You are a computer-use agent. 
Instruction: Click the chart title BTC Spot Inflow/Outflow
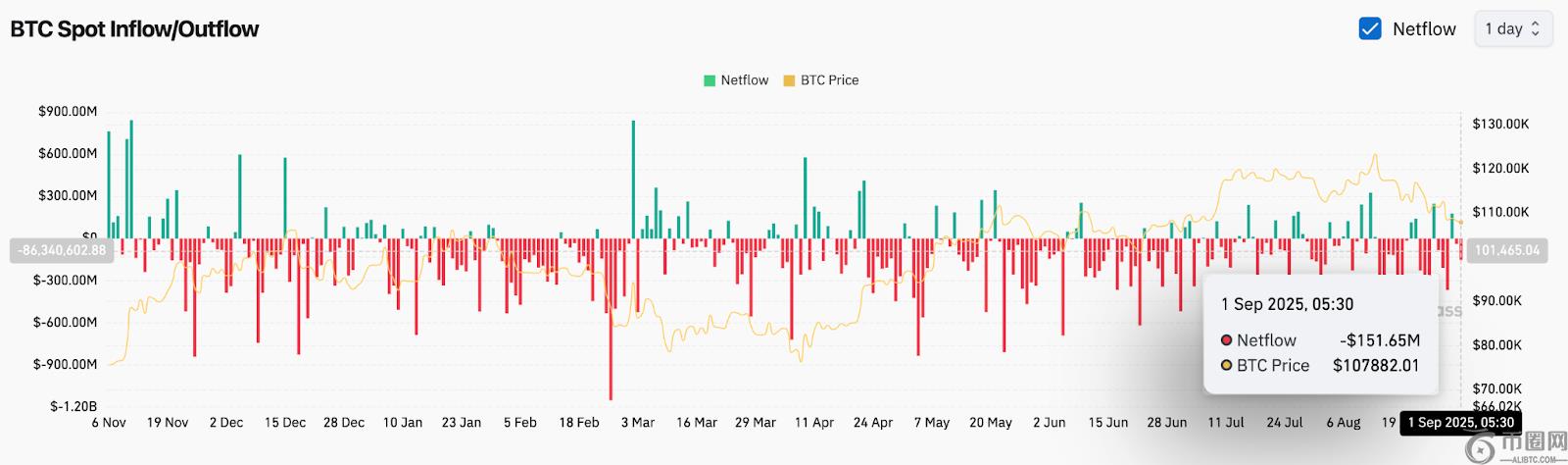tap(134, 29)
